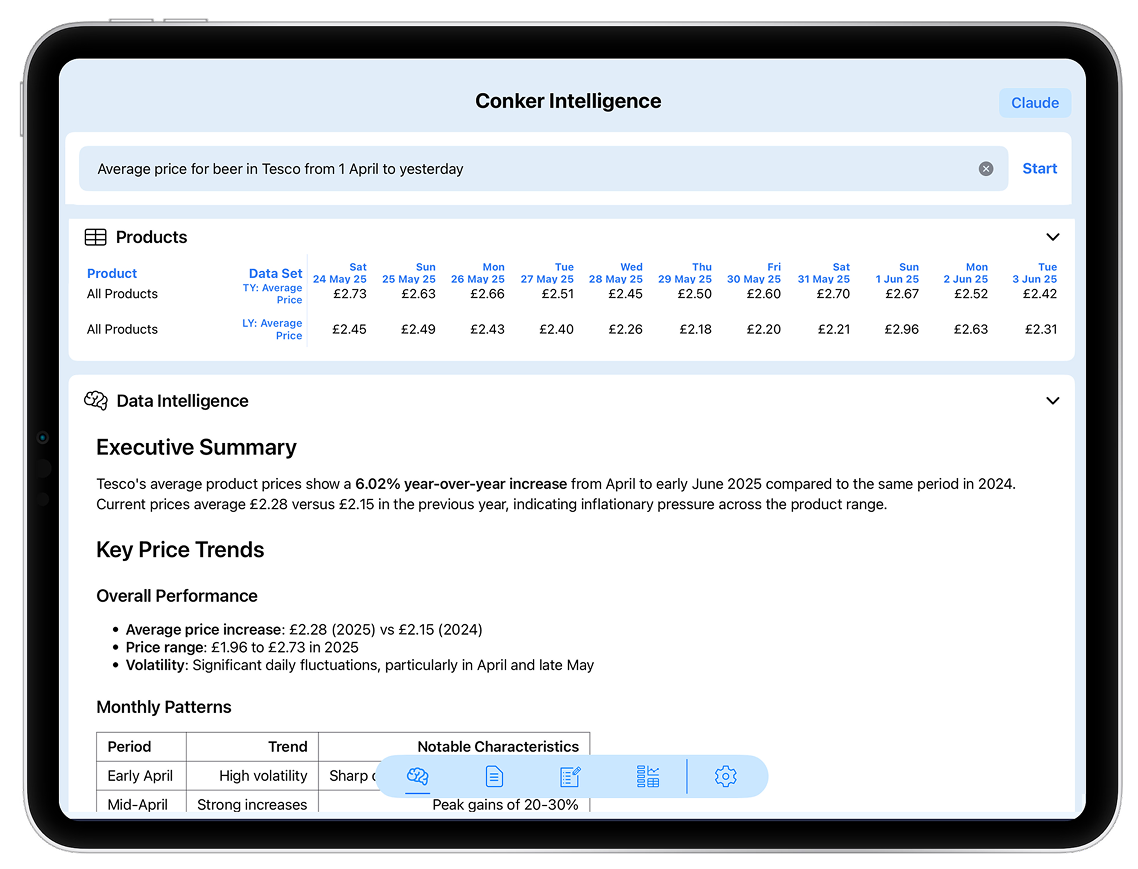1138x869 pixels.
Task: Open the Data Intelligence brain tab icon
Action: click(x=417, y=776)
